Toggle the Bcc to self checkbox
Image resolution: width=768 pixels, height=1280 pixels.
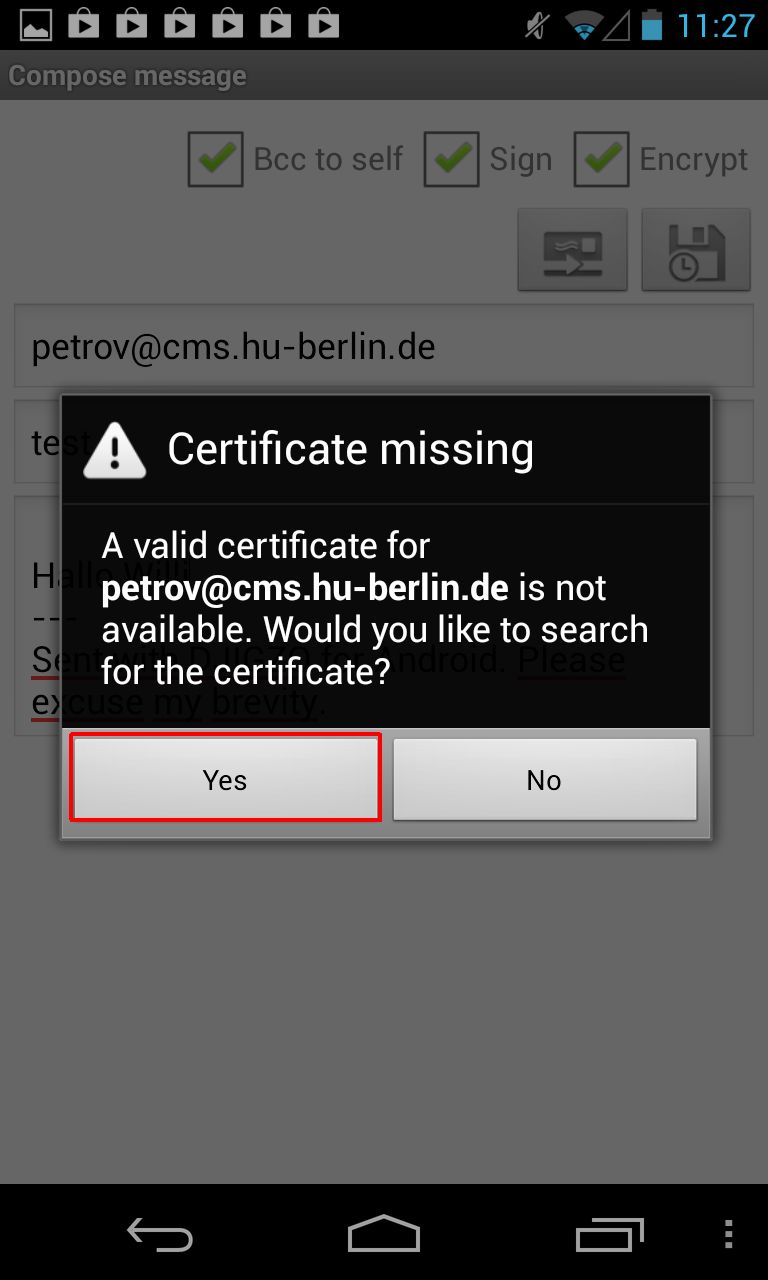pos(215,159)
